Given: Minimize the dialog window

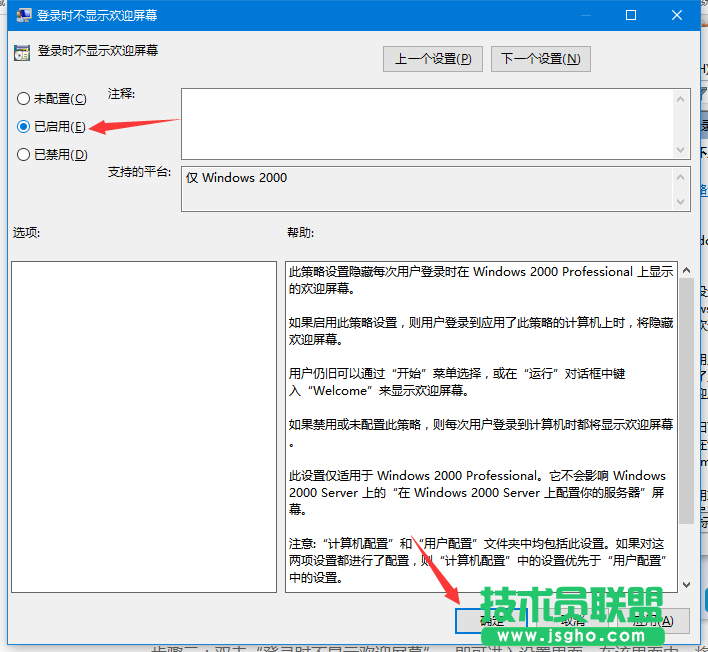Looking at the screenshot, I should [x=586, y=15].
